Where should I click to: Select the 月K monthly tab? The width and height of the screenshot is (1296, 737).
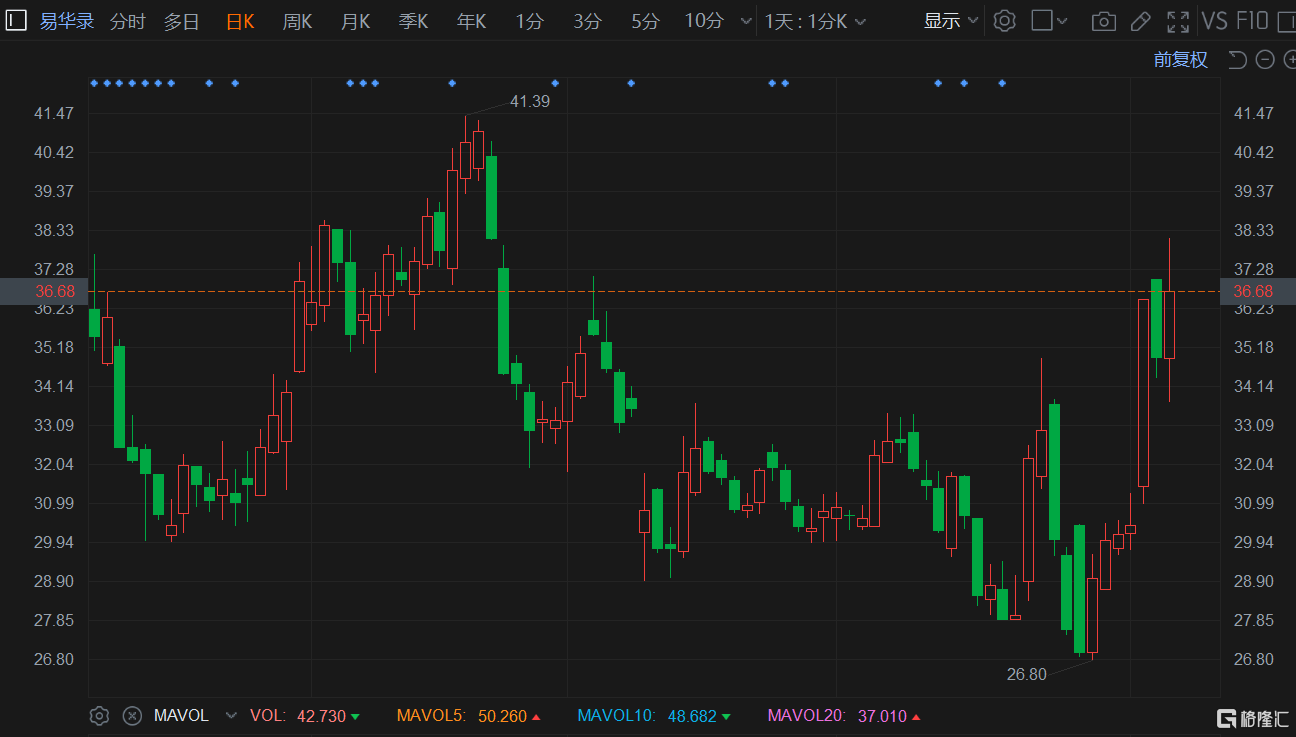click(x=355, y=21)
